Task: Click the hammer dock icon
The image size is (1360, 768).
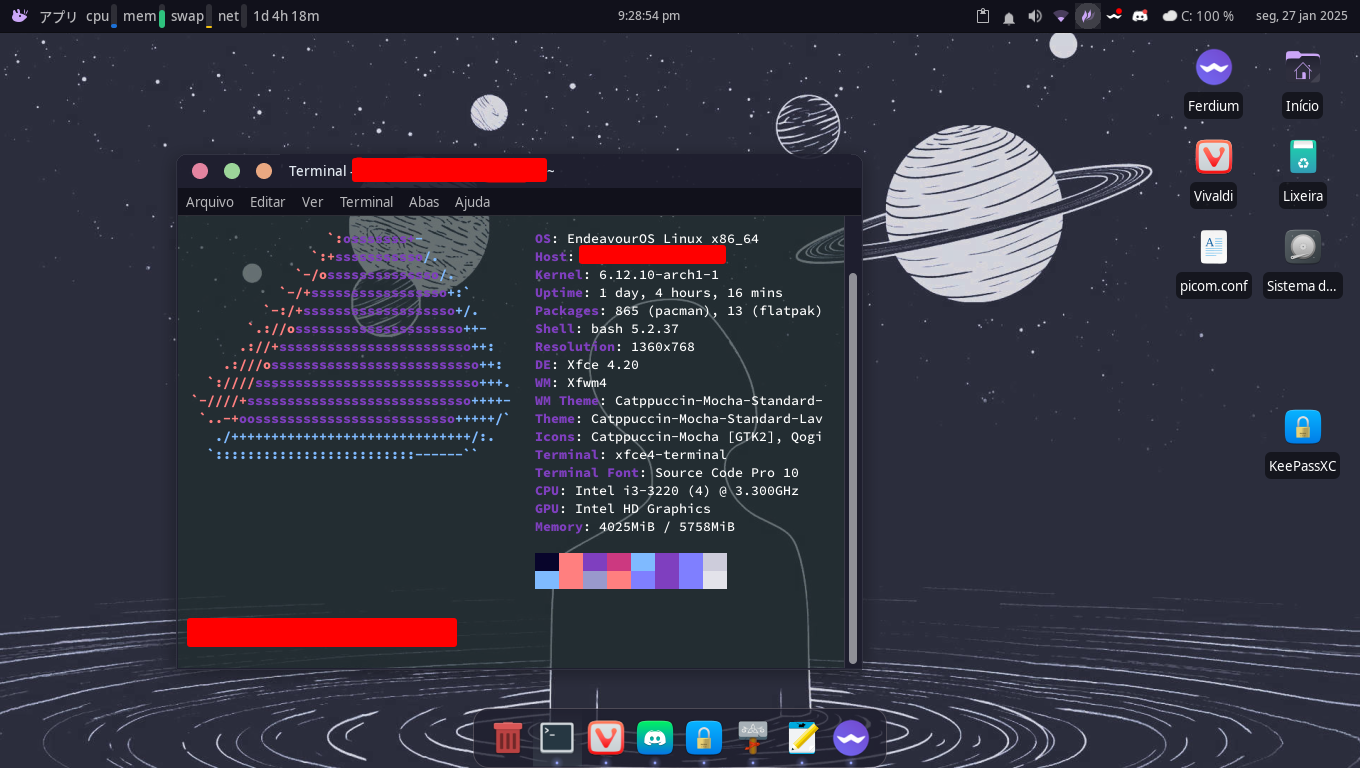Action: click(x=753, y=738)
